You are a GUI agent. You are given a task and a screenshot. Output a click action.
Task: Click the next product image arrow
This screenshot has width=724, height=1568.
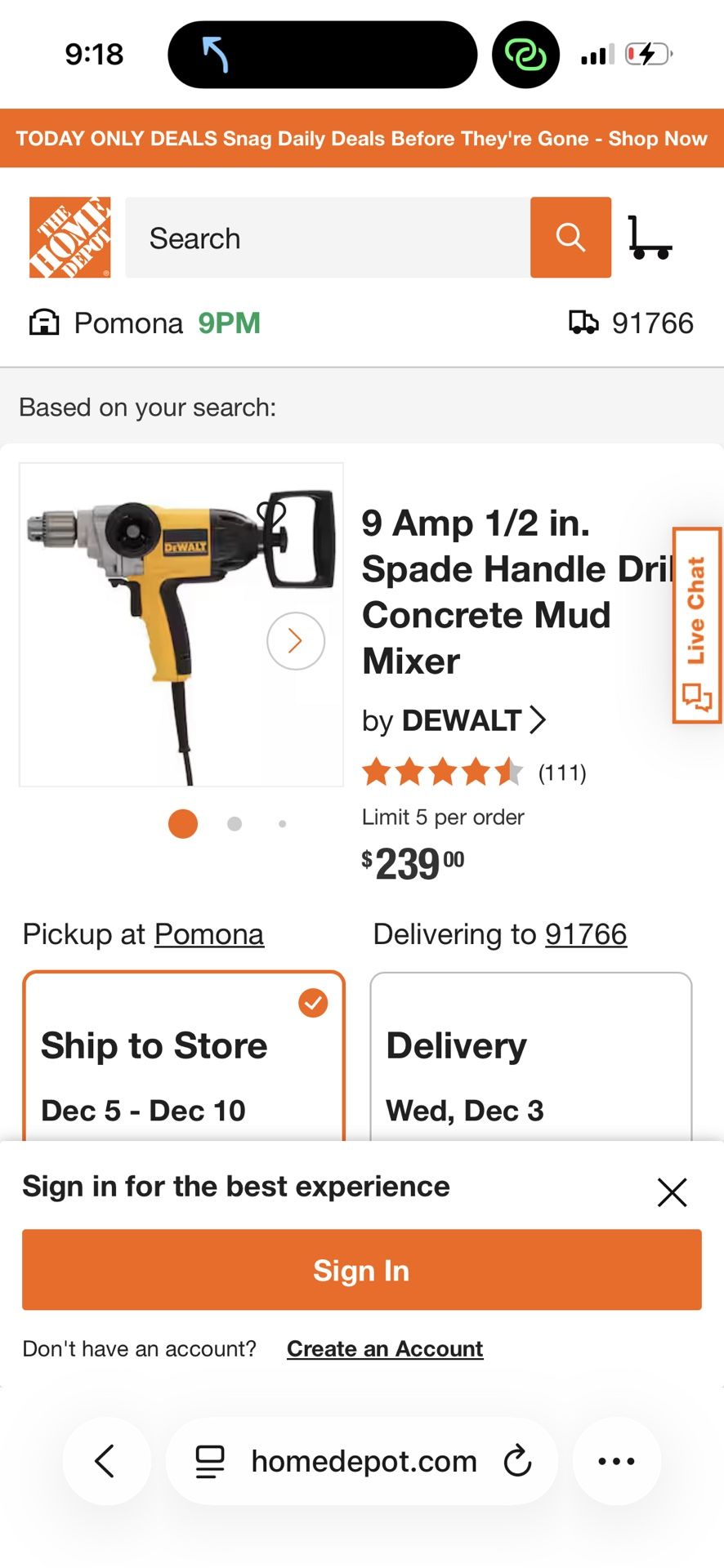296,641
